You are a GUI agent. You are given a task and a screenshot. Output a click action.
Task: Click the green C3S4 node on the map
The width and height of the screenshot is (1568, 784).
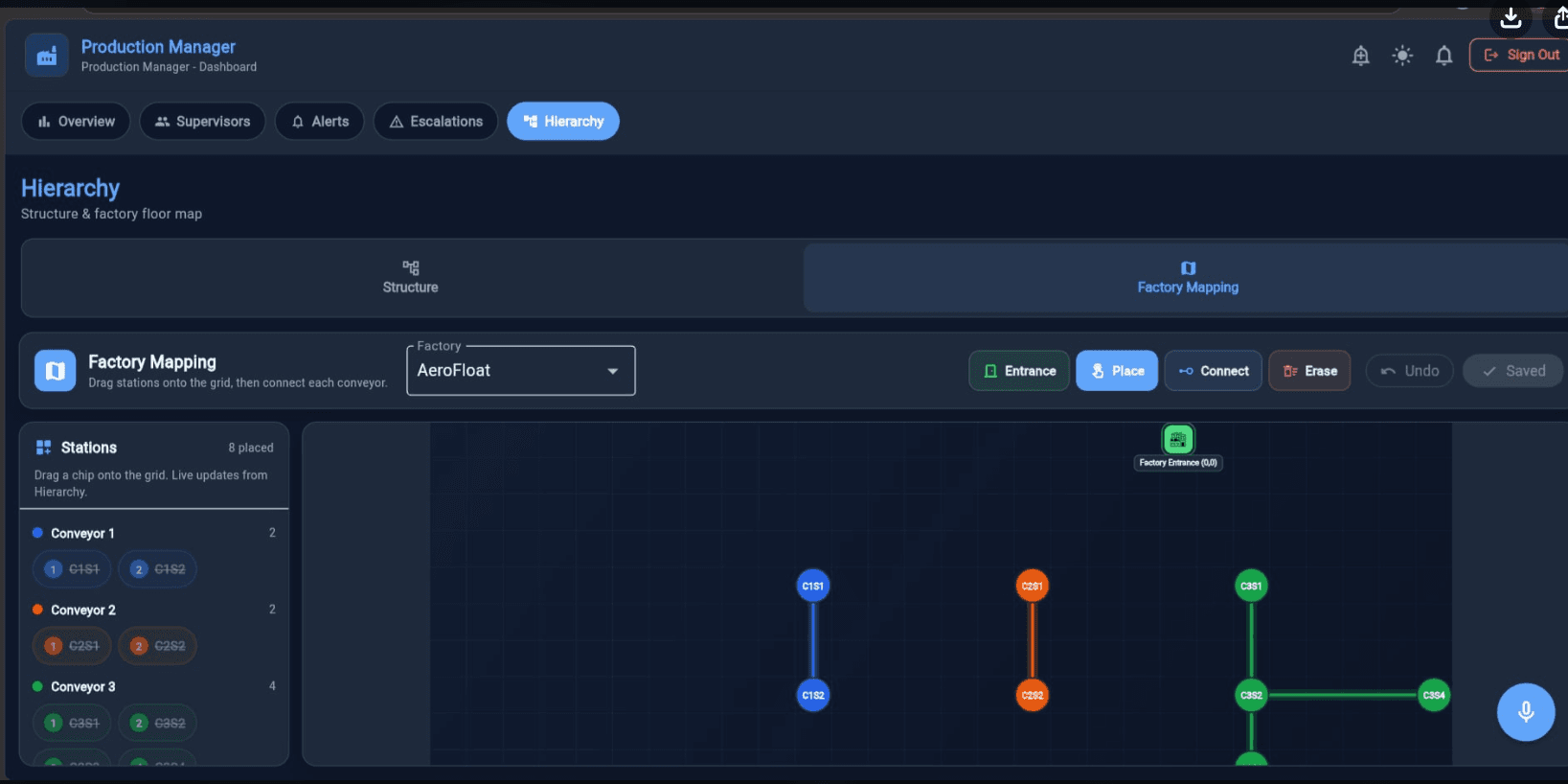point(1434,695)
